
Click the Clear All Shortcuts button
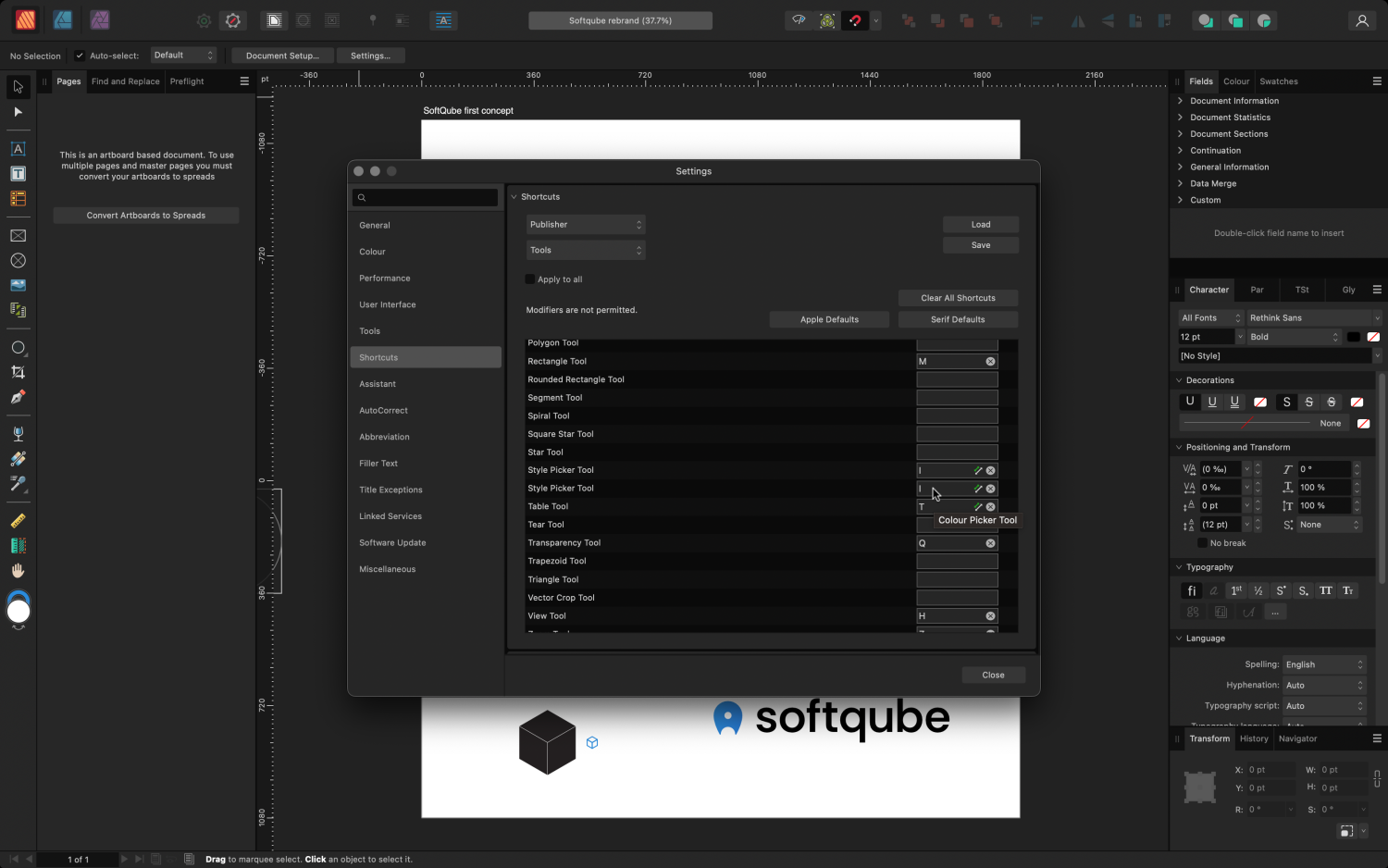click(x=958, y=297)
